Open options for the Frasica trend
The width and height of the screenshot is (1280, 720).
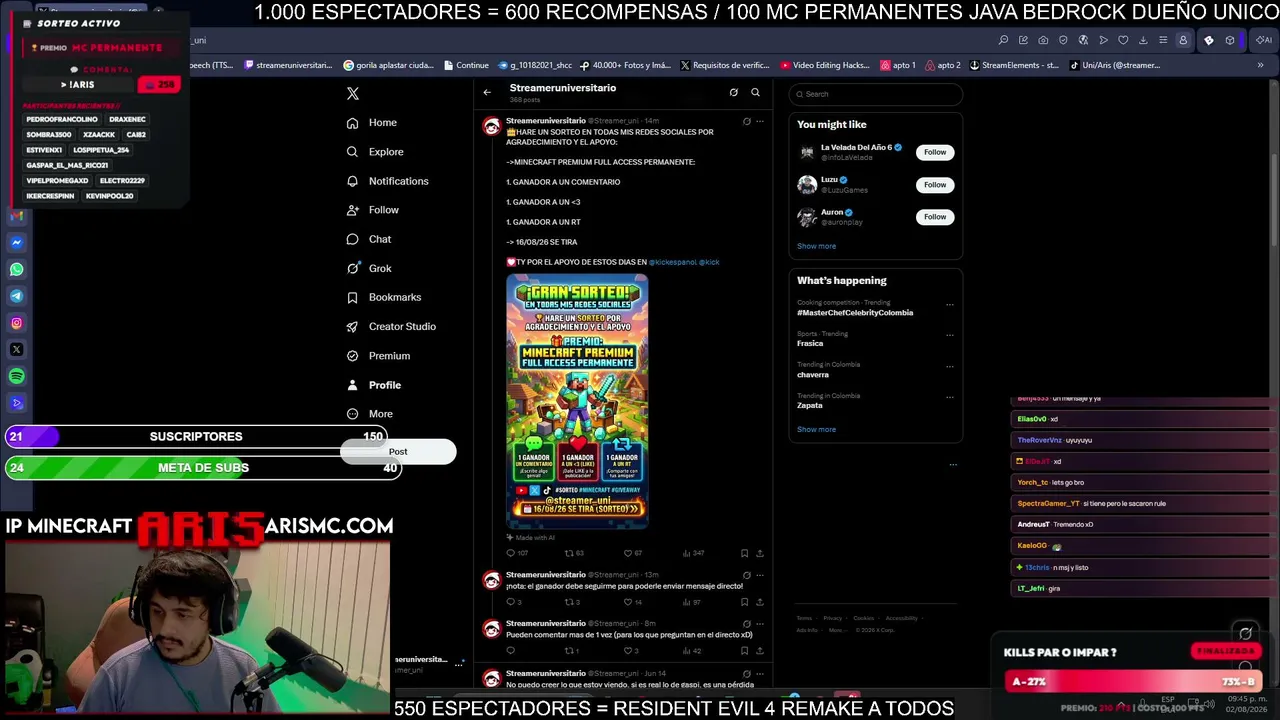[x=950, y=336]
